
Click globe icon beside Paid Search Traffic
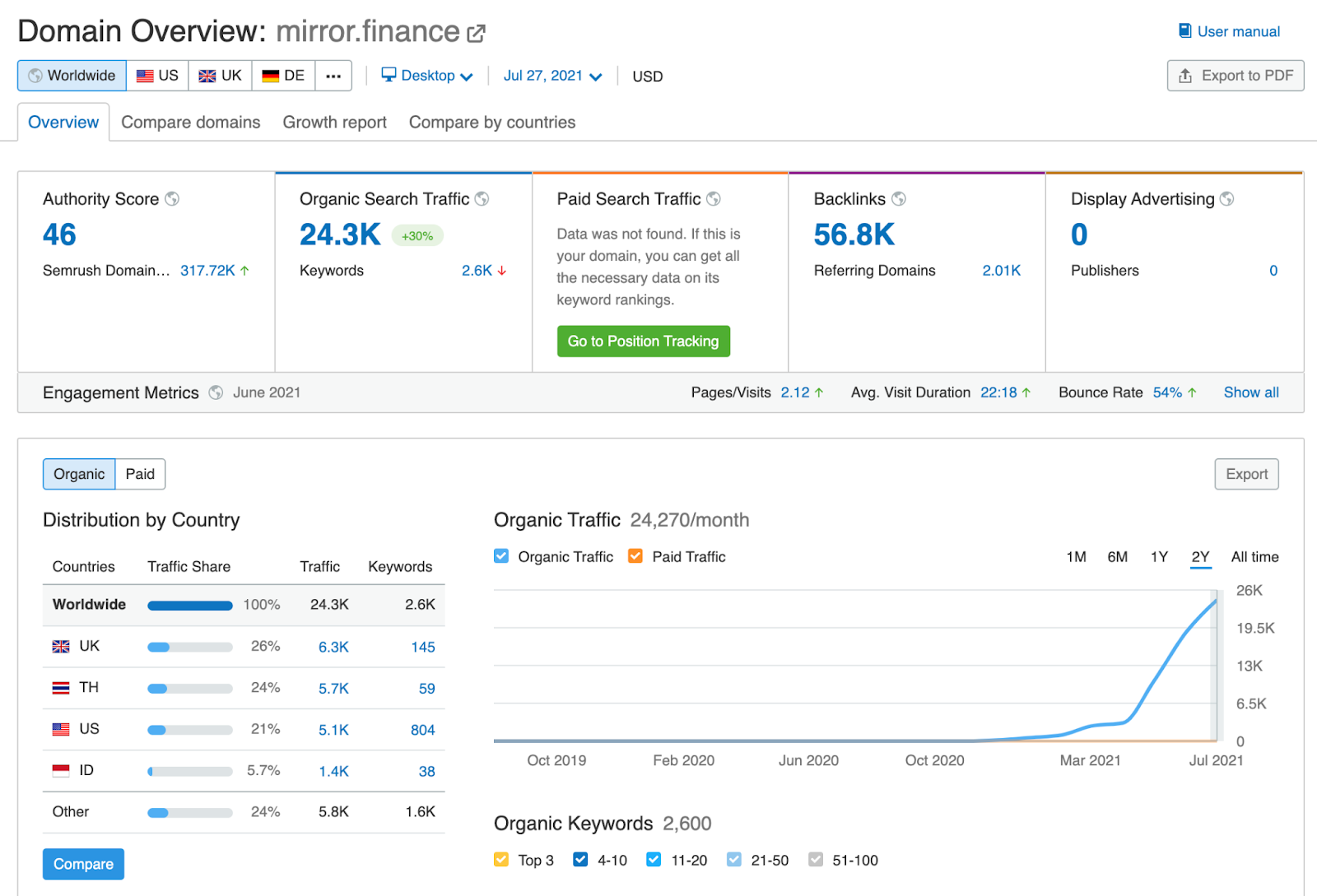(714, 199)
